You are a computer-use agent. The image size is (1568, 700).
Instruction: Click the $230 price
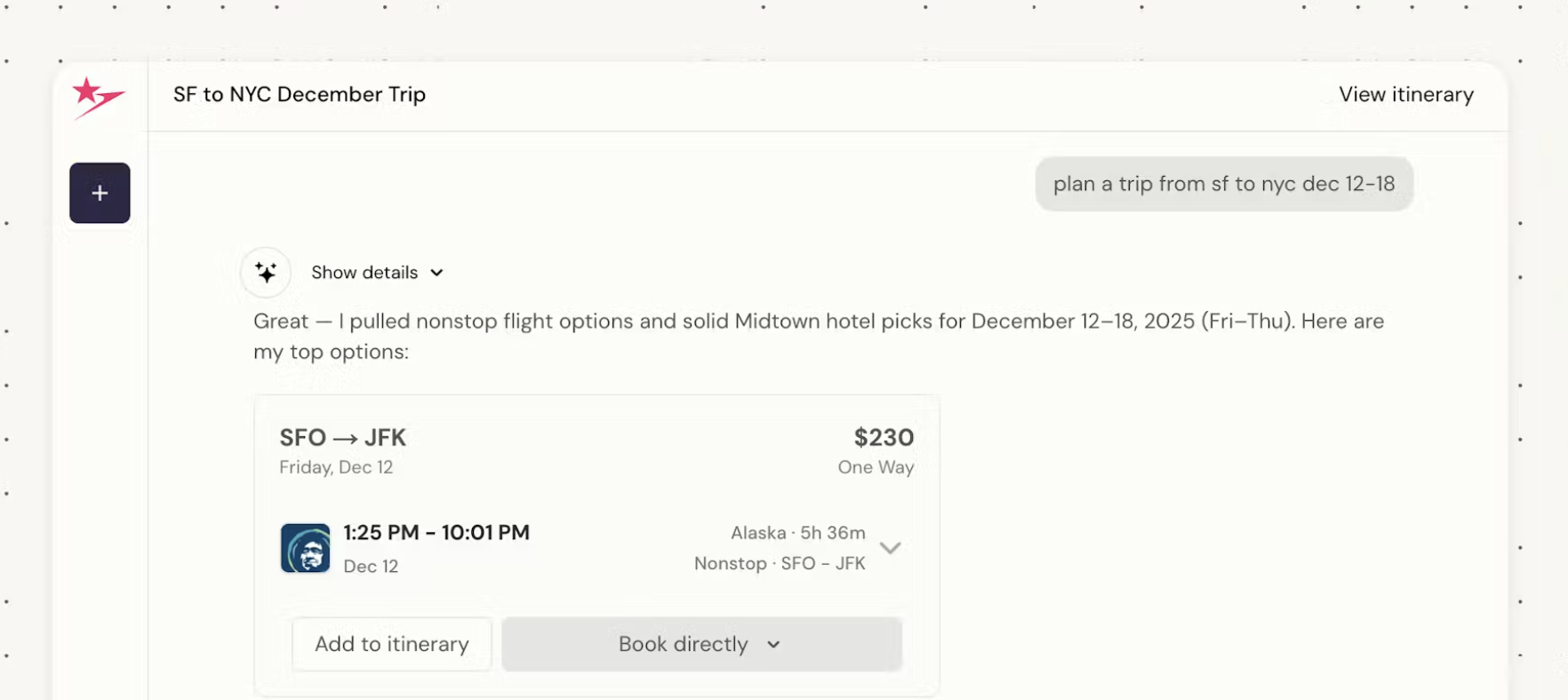(x=883, y=438)
